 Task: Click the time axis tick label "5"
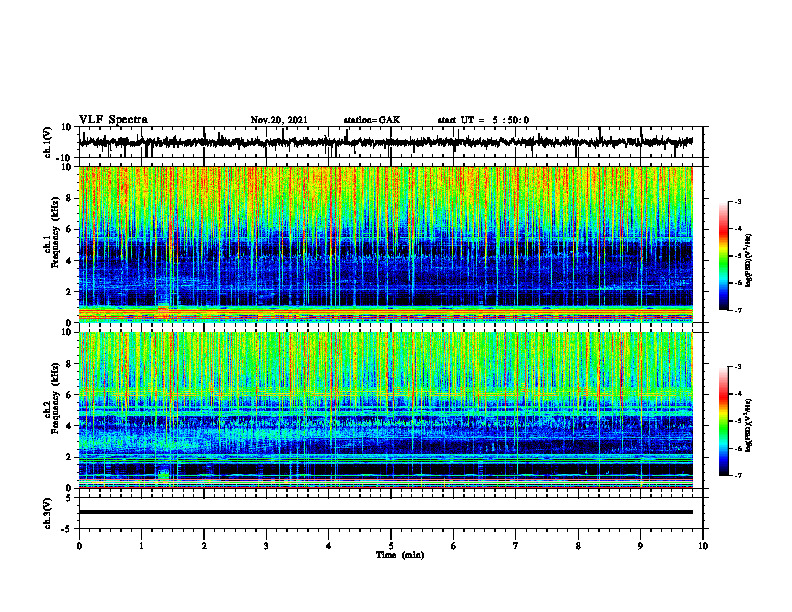(x=391, y=546)
